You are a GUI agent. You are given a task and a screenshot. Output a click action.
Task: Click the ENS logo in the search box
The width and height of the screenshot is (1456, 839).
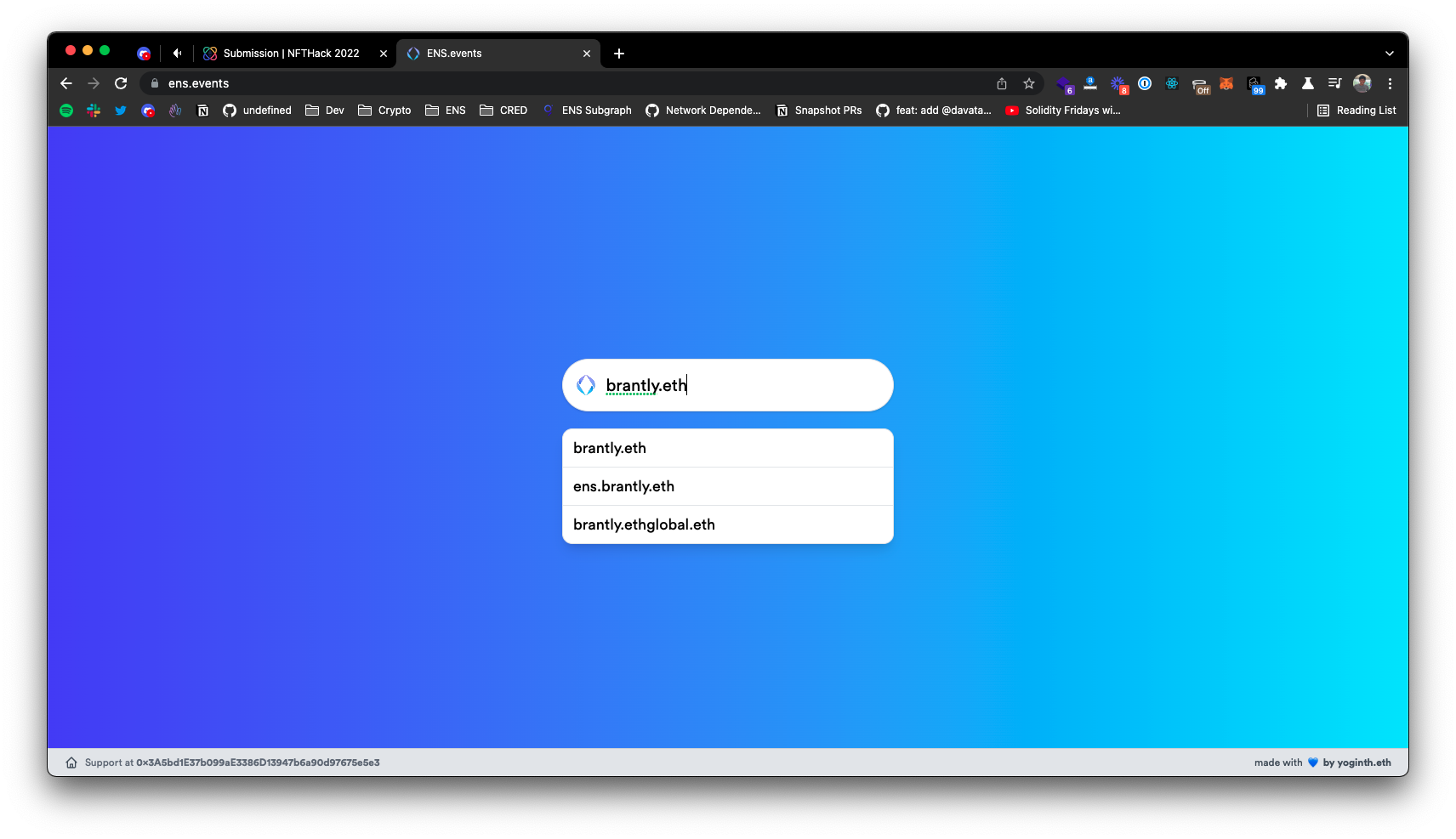586,385
